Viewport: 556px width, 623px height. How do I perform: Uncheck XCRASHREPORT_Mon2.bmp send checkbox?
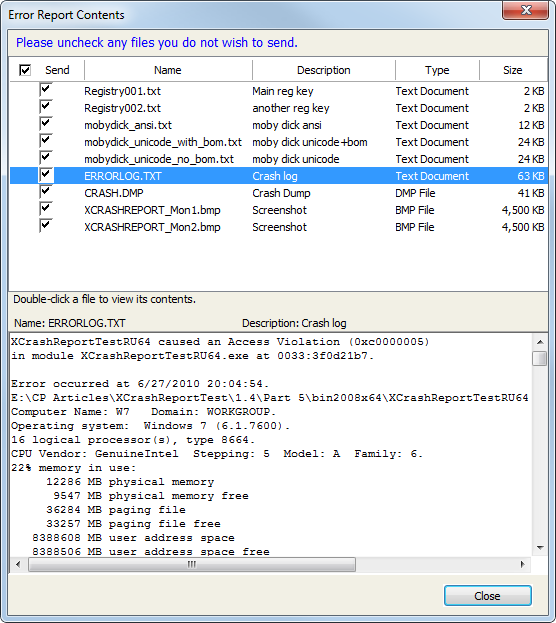click(46, 226)
